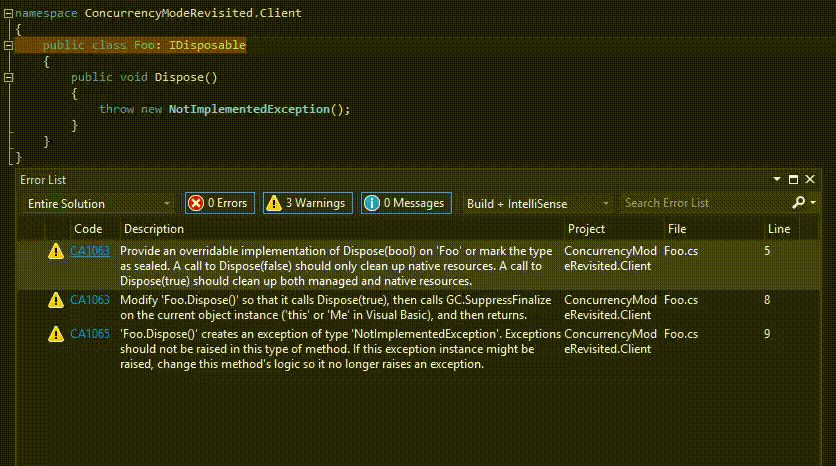The image size is (836, 466).
Task: Collapse the namespace code region
Action: 9,13
